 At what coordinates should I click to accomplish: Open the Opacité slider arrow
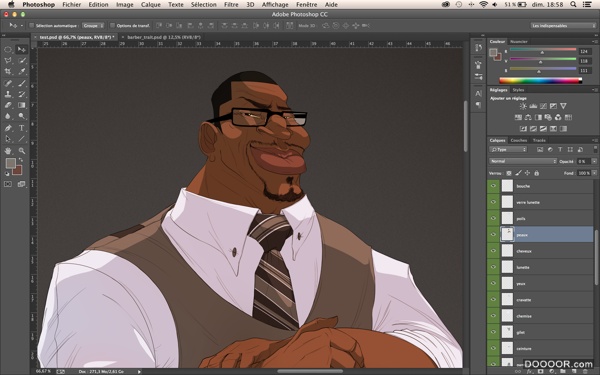(594, 161)
